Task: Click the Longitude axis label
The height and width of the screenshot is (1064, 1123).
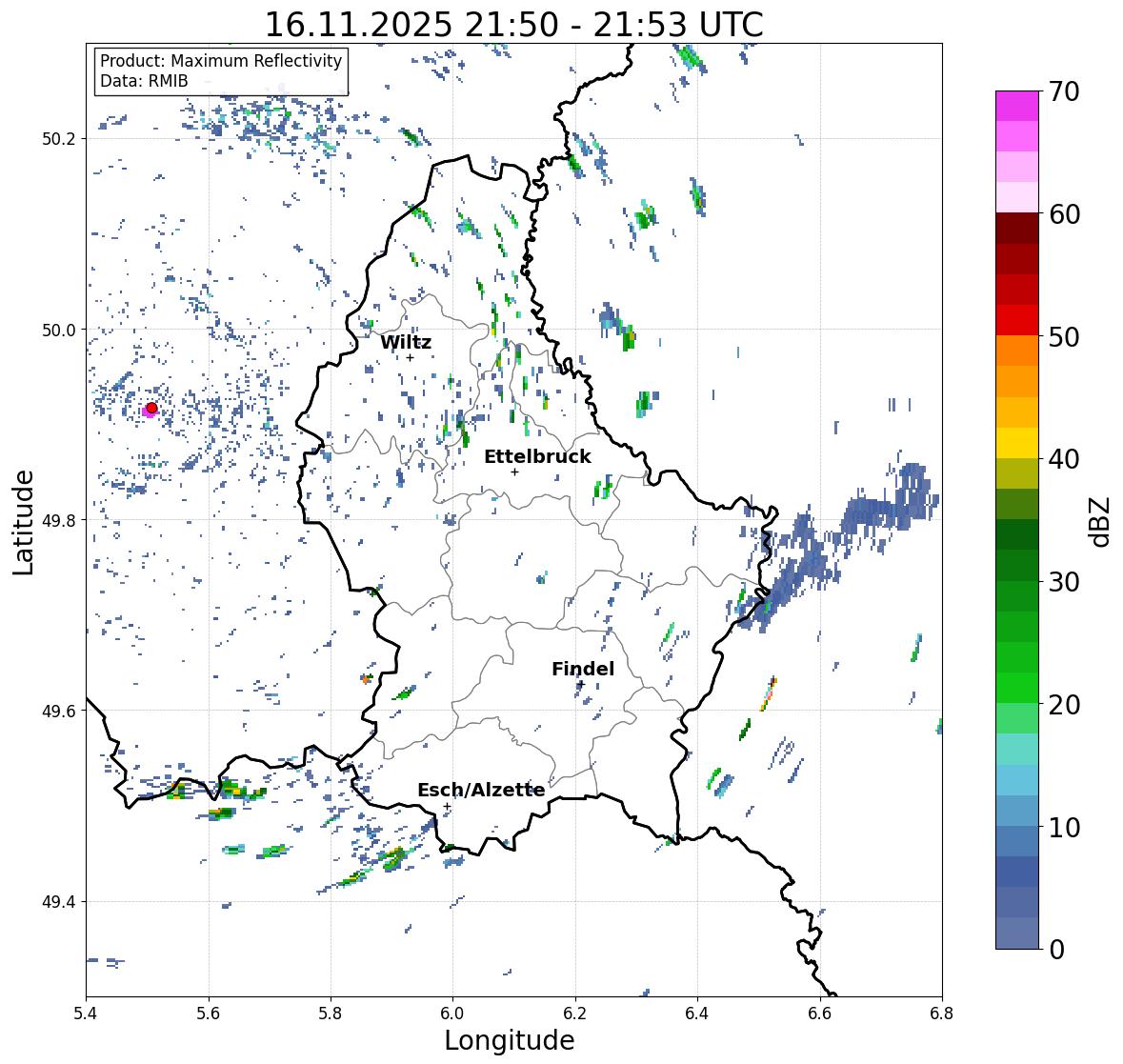Action: coord(510,1040)
